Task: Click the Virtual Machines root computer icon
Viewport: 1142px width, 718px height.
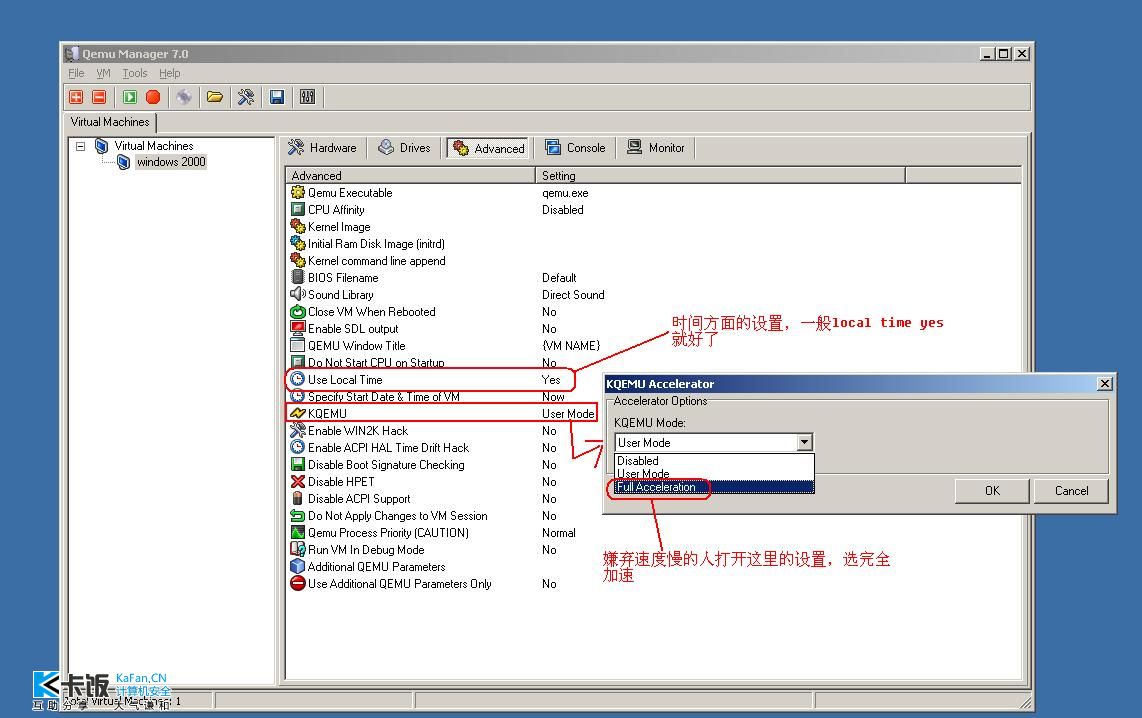Action: tap(102, 146)
